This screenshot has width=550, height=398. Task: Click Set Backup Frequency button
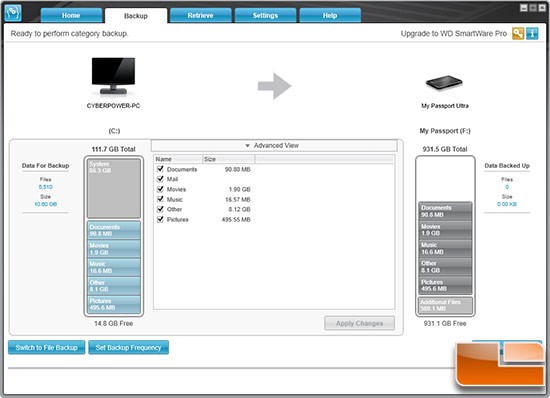(128, 348)
